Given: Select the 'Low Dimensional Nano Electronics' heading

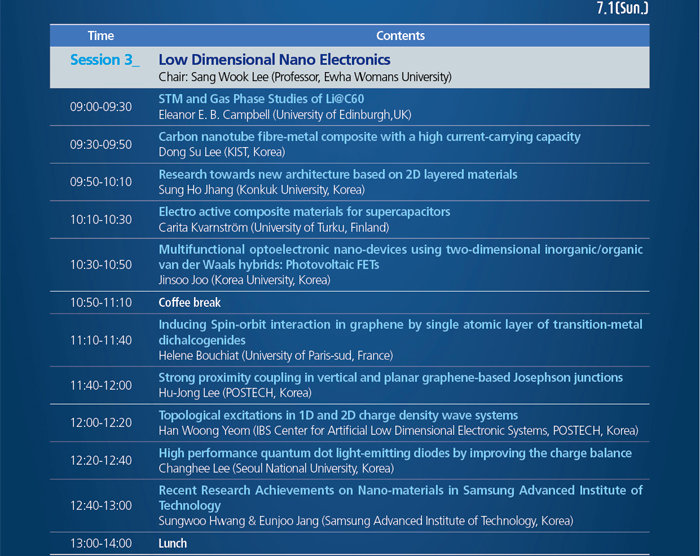Looking at the screenshot, I should 274,60.
